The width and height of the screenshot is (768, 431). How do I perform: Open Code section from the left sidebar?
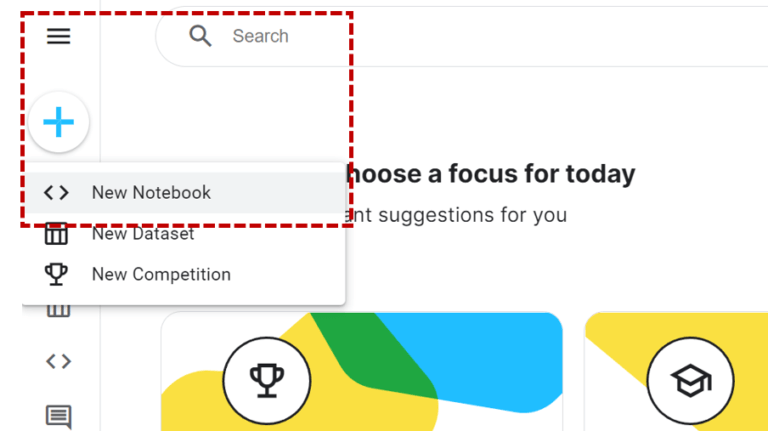(59, 361)
